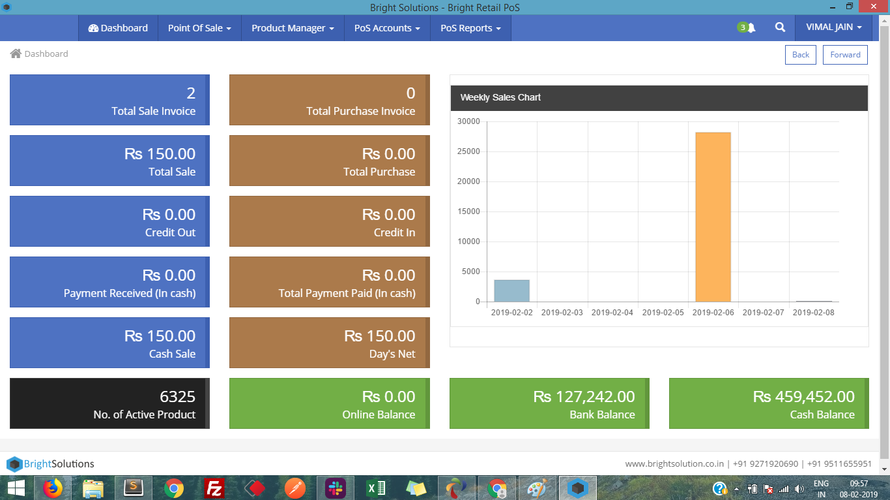
Task: Open the Dashboard menu item
Action: tap(118, 28)
